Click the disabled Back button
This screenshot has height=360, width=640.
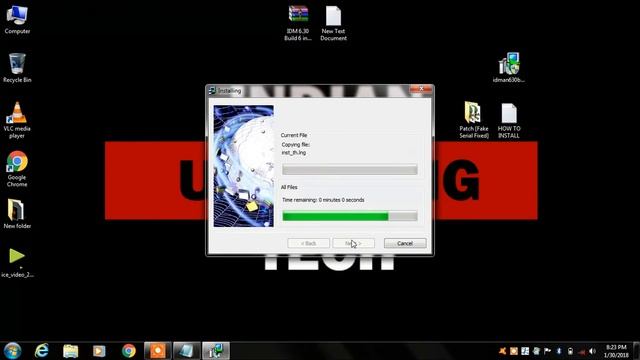[x=309, y=243]
